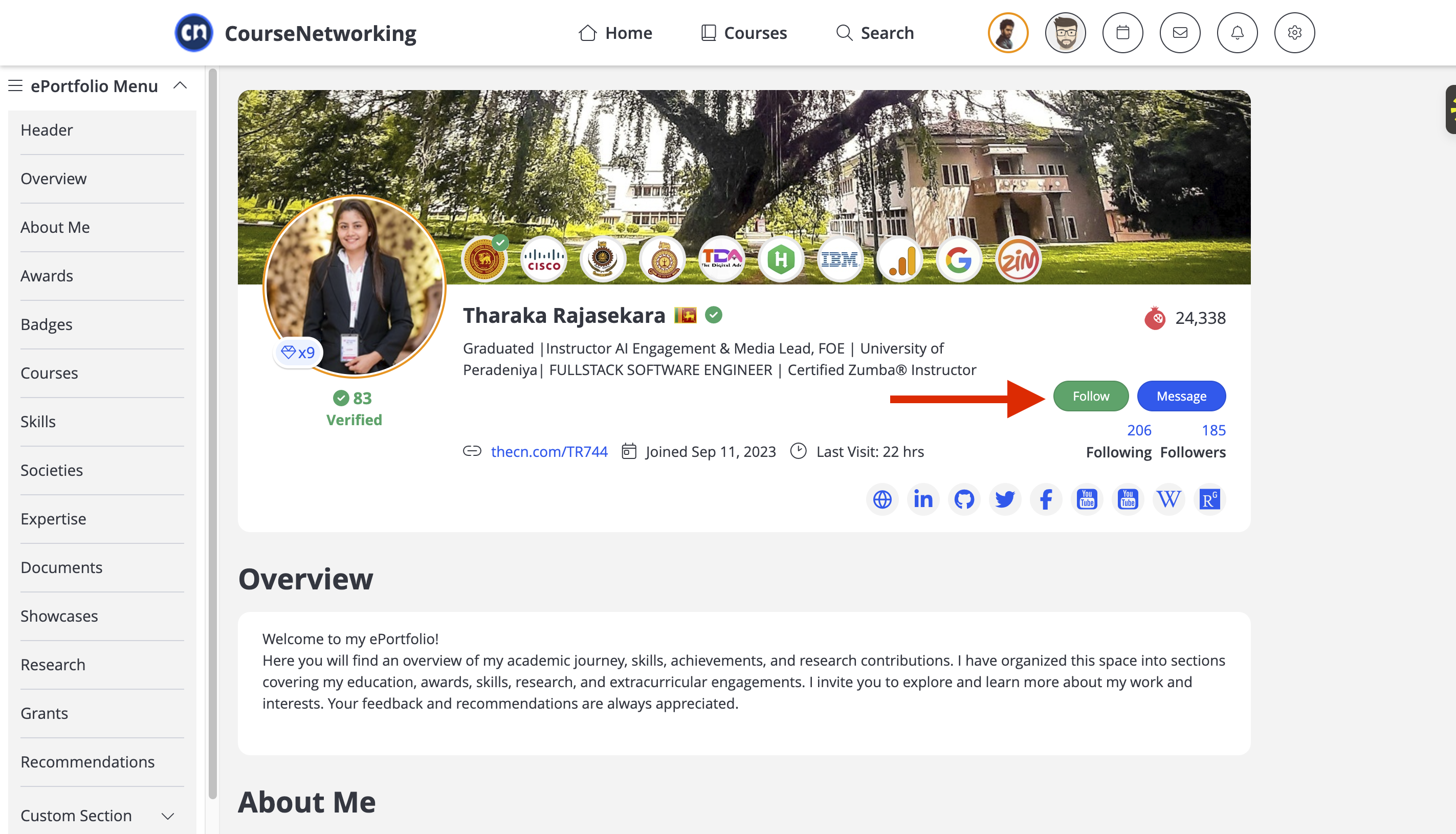This screenshot has width=1456, height=834.
Task: Select Header in the ePortfolio menu
Action: 102,130
